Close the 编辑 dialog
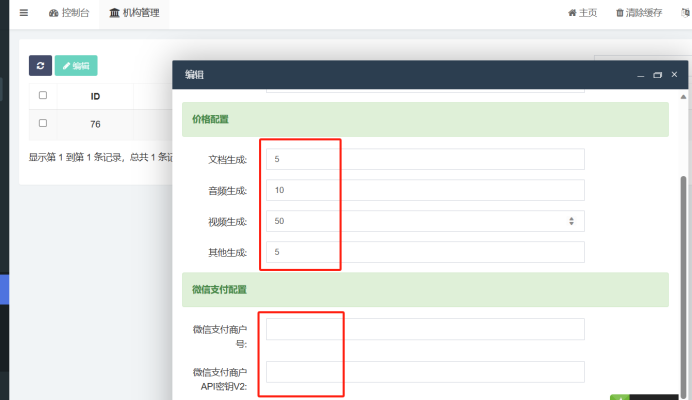The height and width of the screenshot is (400, 692). pos(674,75)
